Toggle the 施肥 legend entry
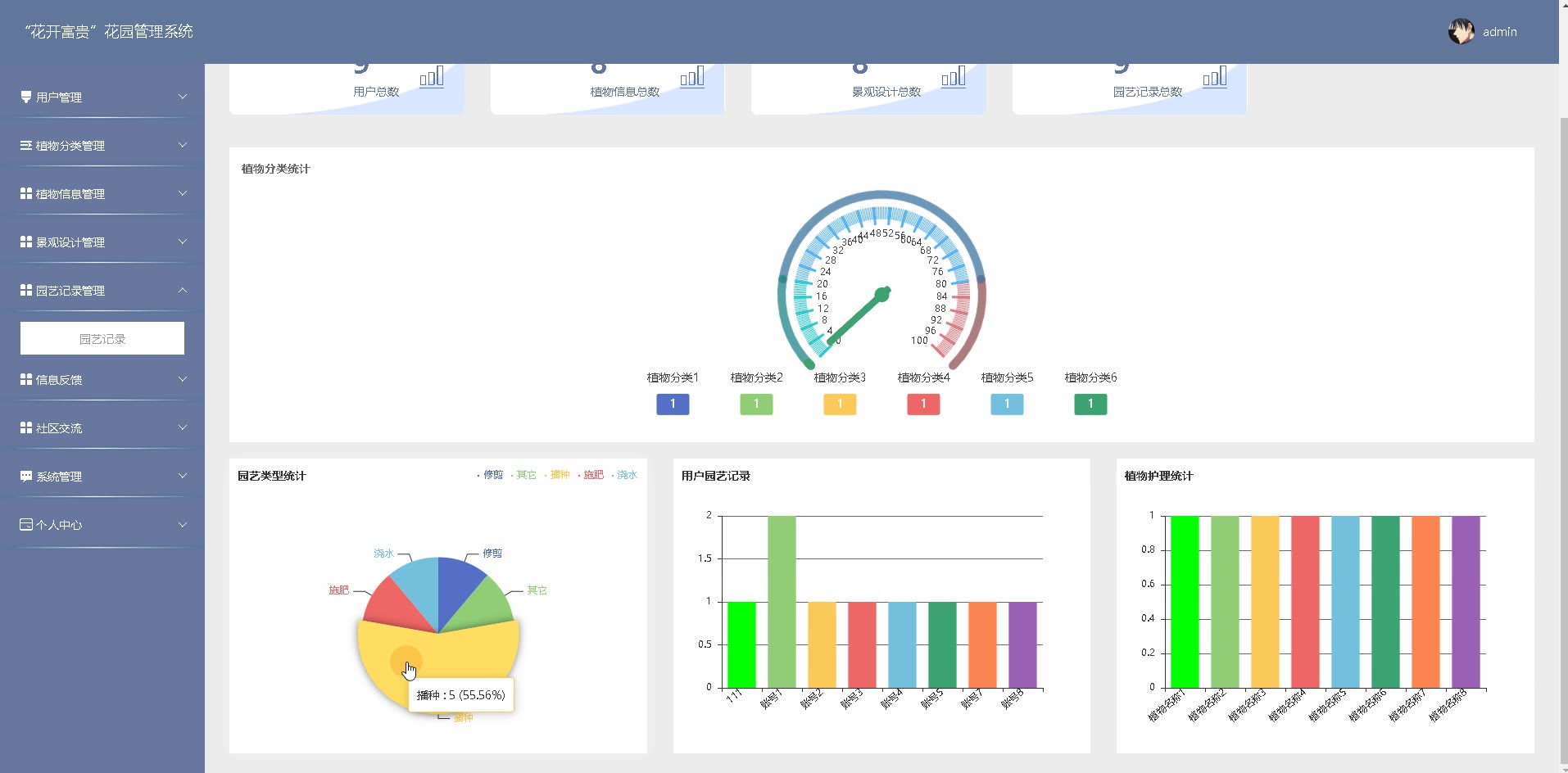The height and width of the screenshot is (773, 1568). click(x=591, y=475)
